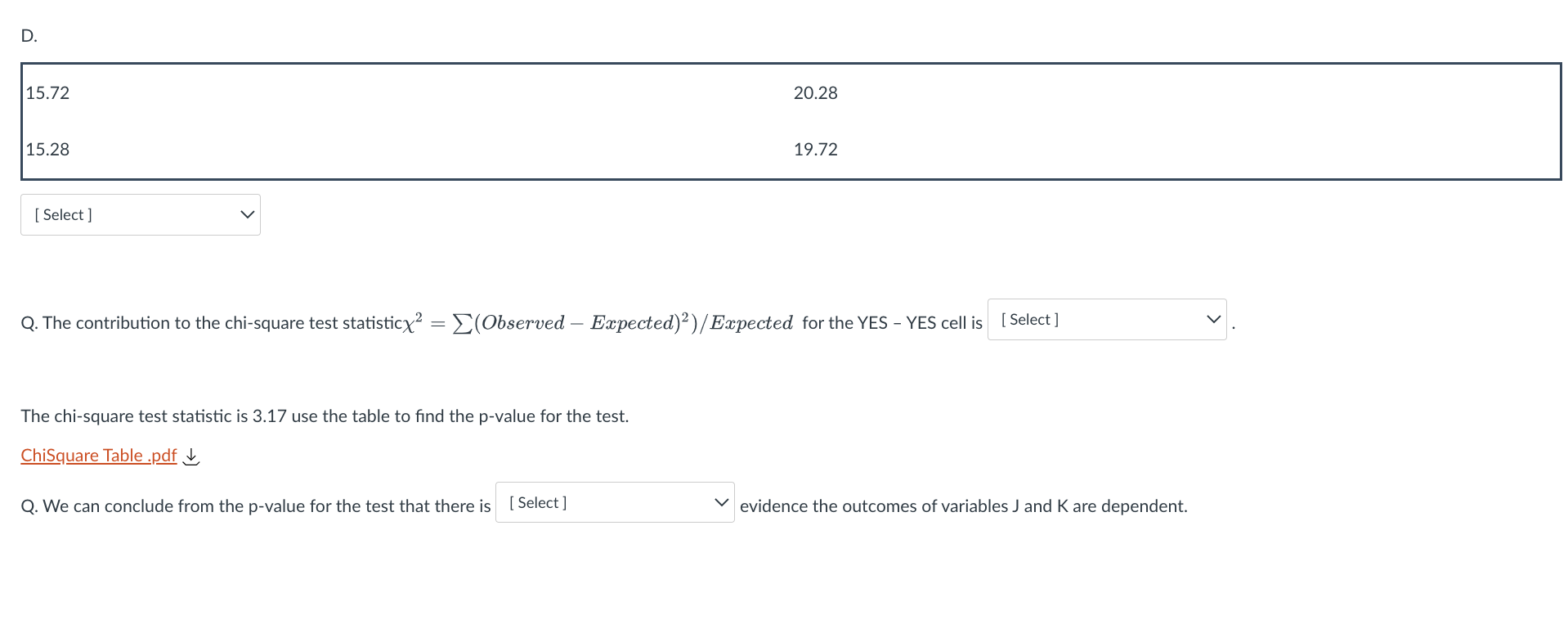This screenshot has width=1568, height=620.
Task: Open the YES-YES cell contribution Select dropdown
Action: 1106,319
